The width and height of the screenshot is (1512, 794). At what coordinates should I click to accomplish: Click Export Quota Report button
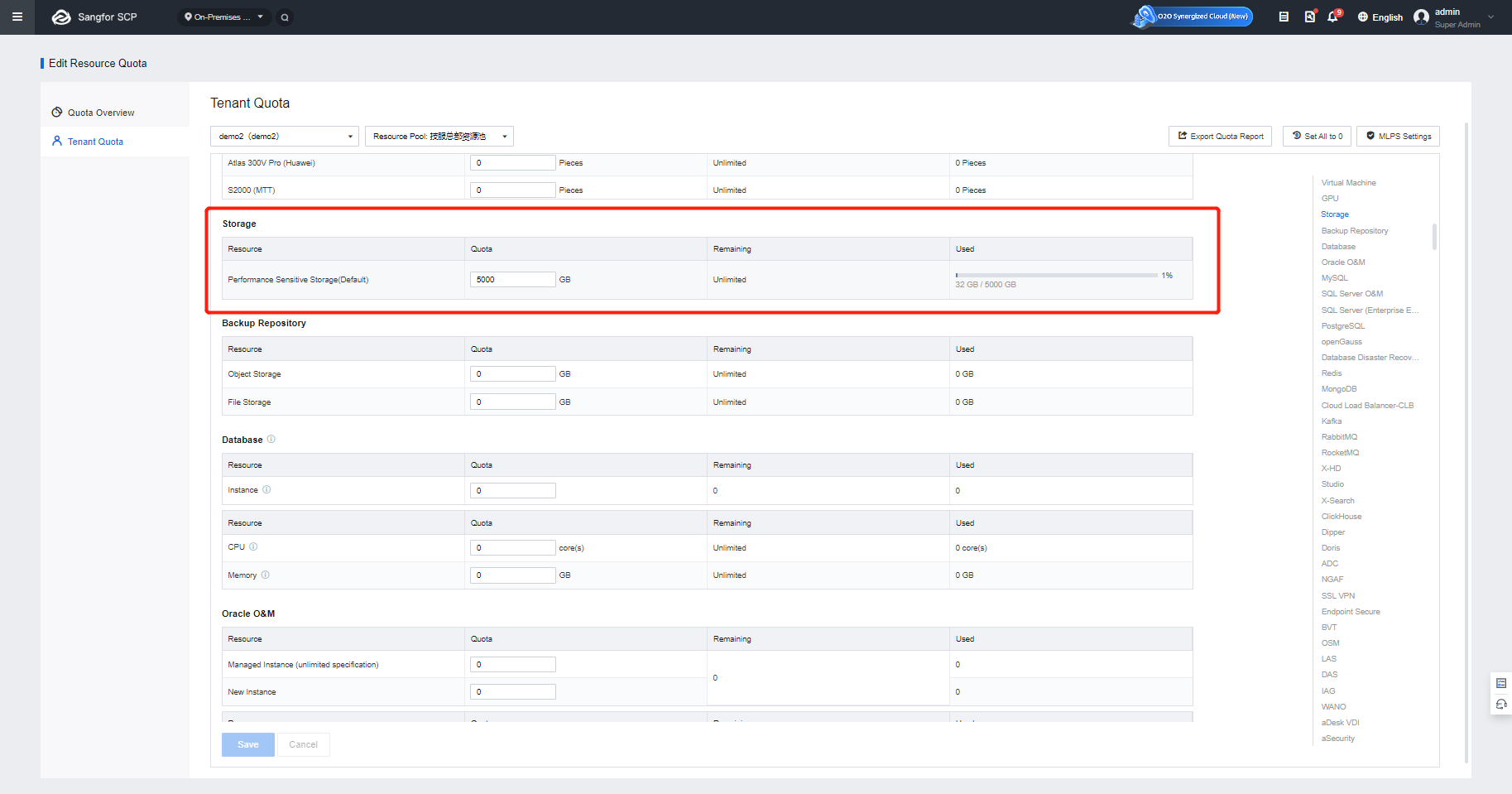click(1220, 137)
